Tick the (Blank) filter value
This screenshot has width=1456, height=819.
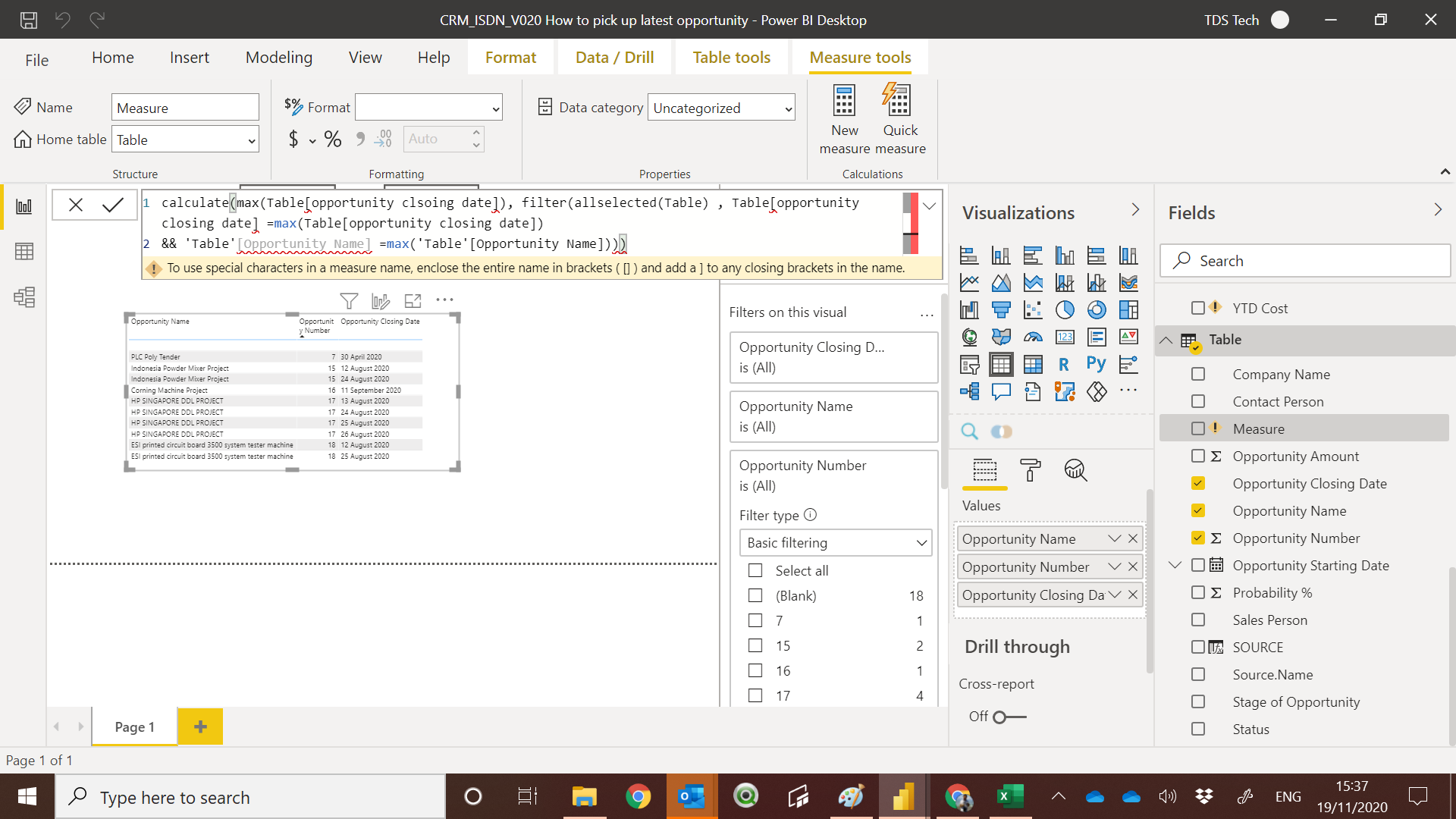[755, 595]
